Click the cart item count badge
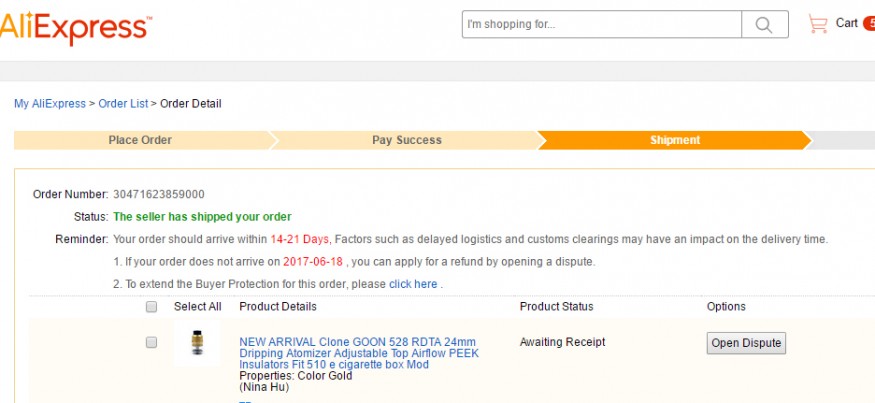The width and height of the screenshot is (875, 403). (868, 24)
